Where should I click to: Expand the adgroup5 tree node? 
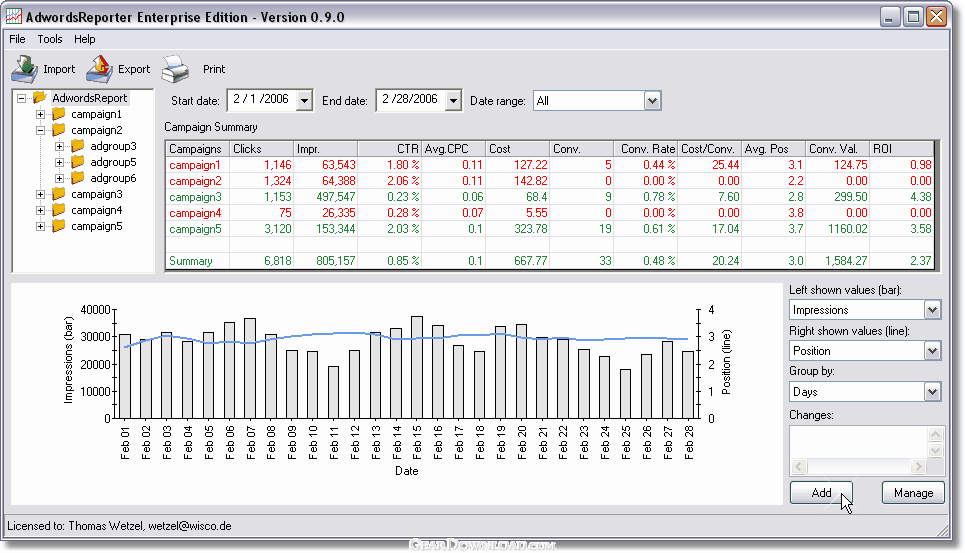[59, 162]
